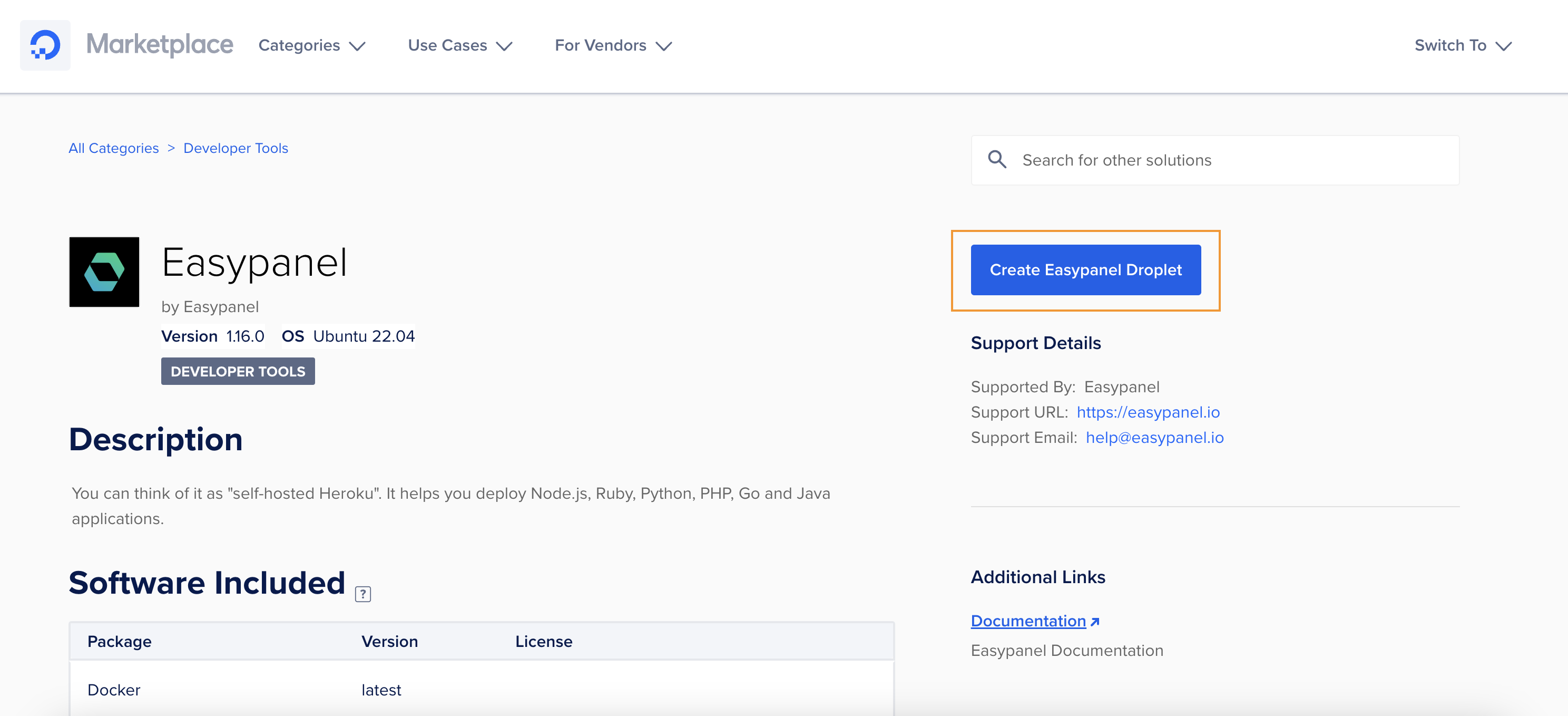
Task: Select 'Supported By: Easypanel' text
Action: click(x=1065, y=387)
